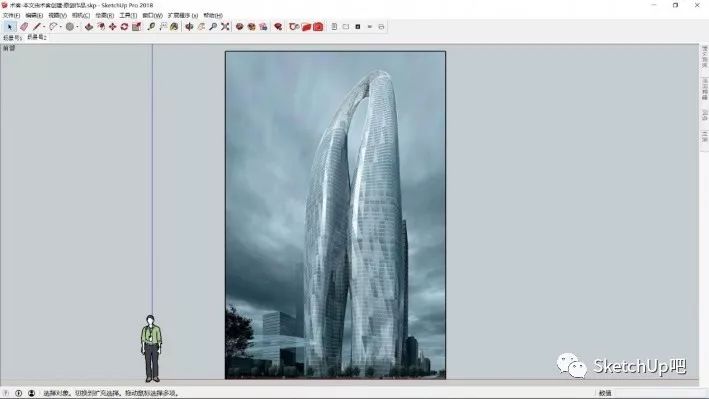Open the 相机(C) camera menu

(x=81, y=15)
